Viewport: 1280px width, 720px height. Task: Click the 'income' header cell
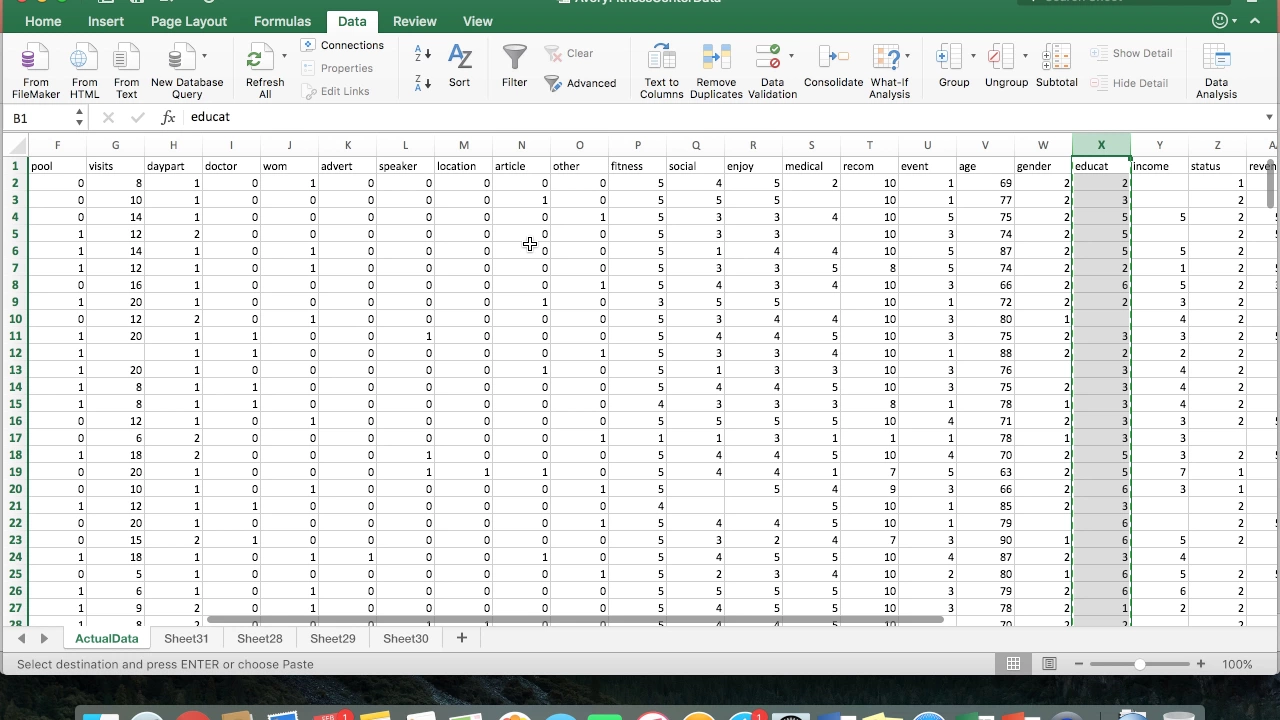pos(1159,166)
